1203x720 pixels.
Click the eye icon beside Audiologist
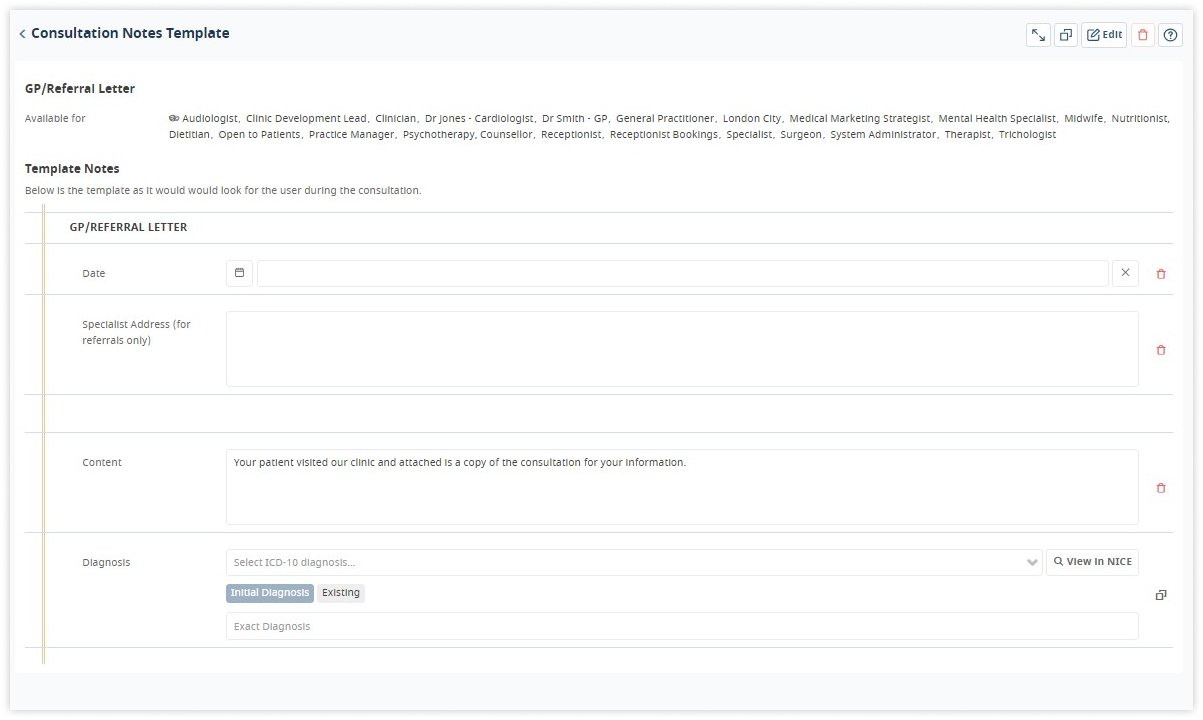click(176, 117)
